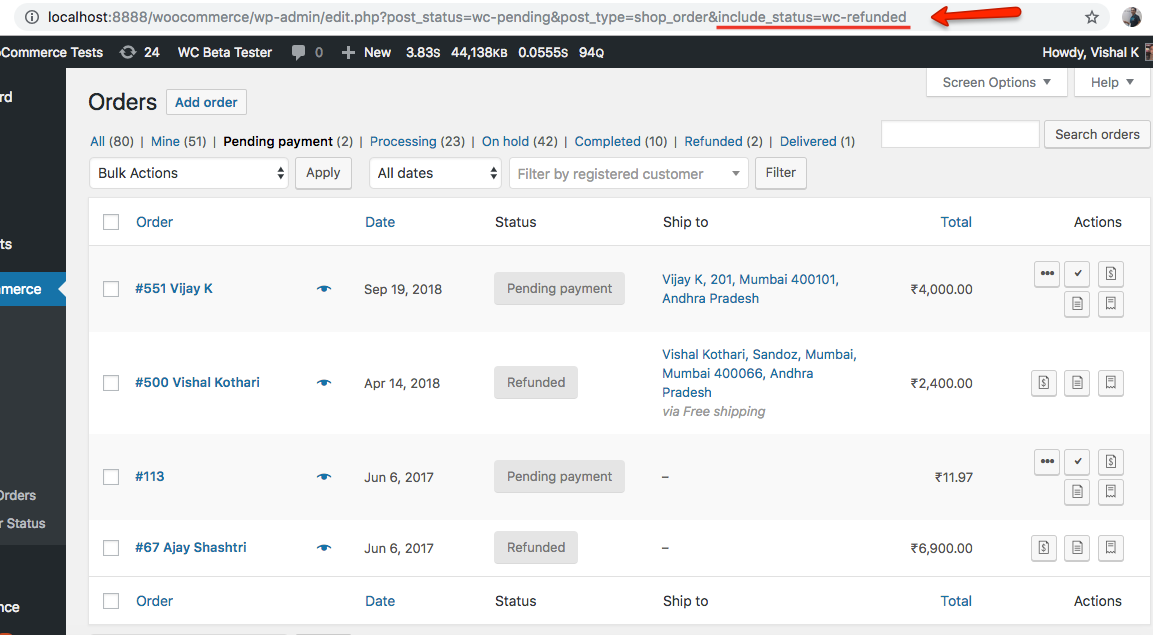Click the receipt icon for order #500
Screen dimensions: 1153x635
click(x=1110, y=382)
